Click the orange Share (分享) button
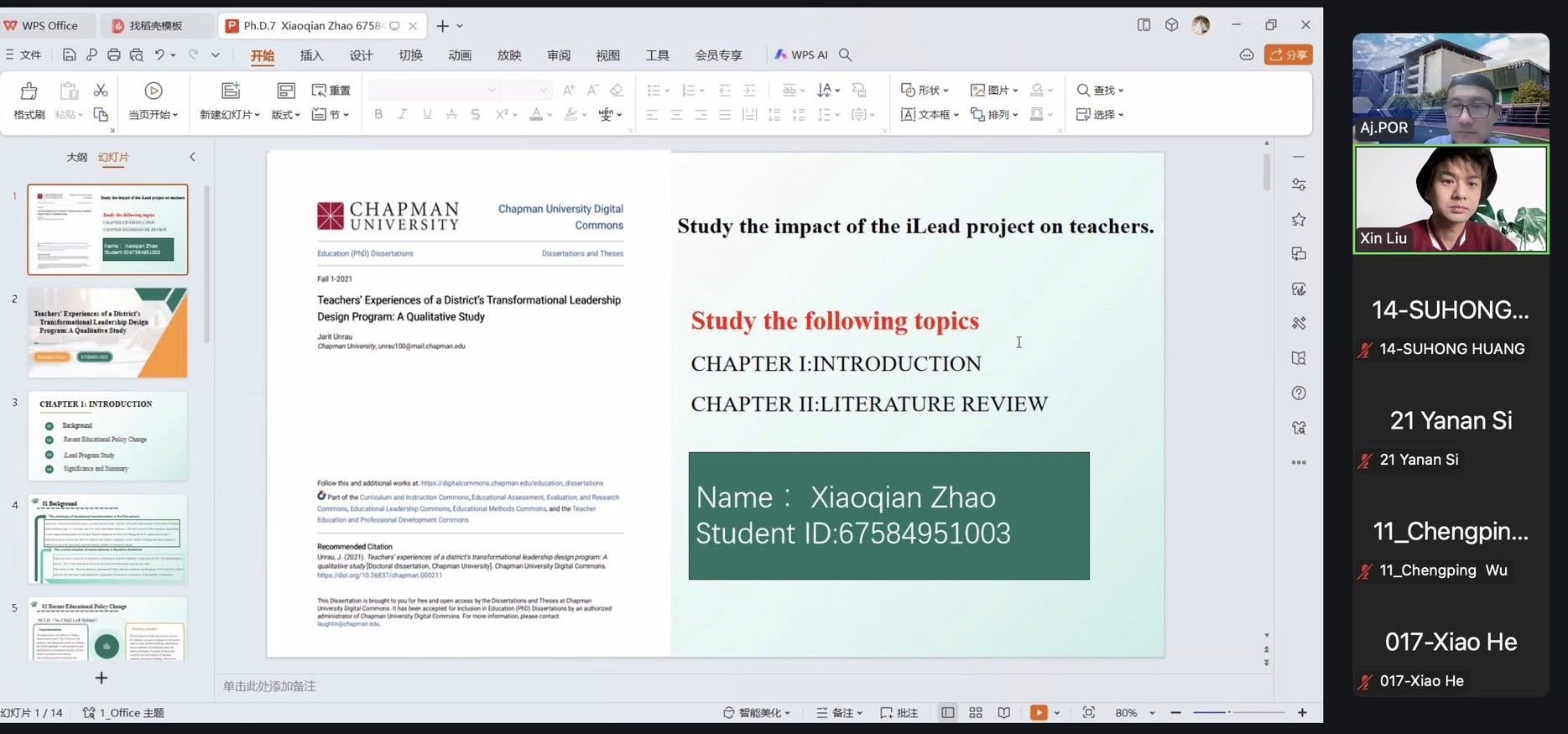1568x734 pixels. 1289,55
